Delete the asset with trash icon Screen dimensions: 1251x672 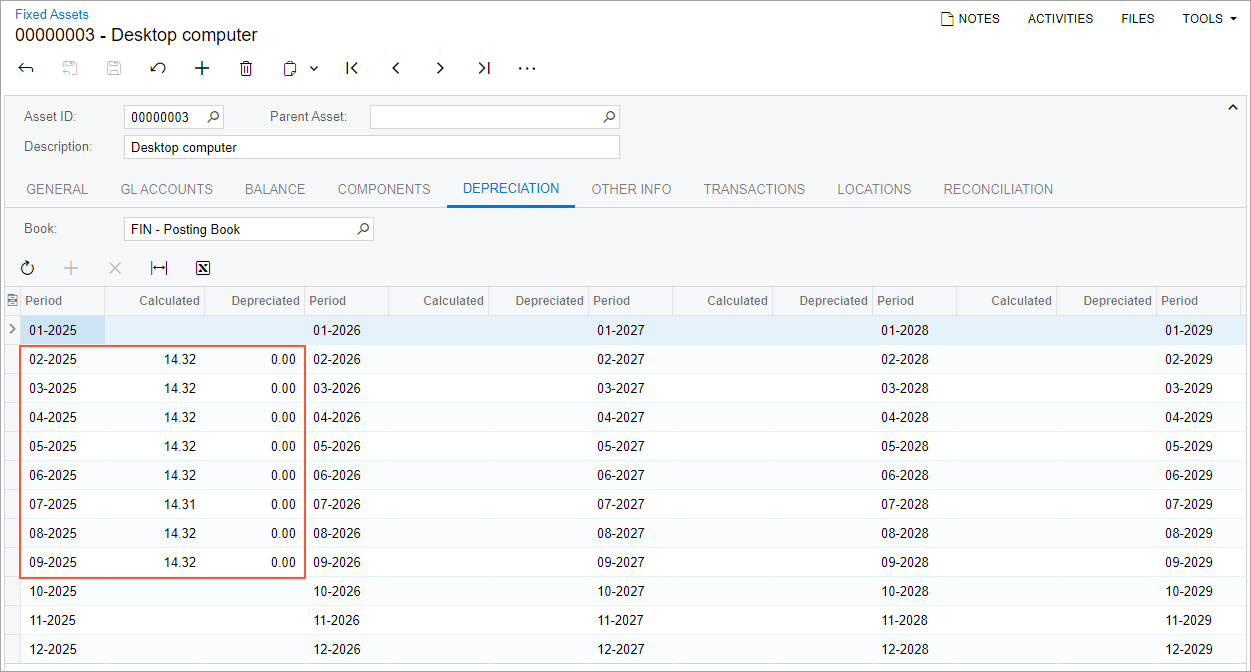[x=246, y=68]
